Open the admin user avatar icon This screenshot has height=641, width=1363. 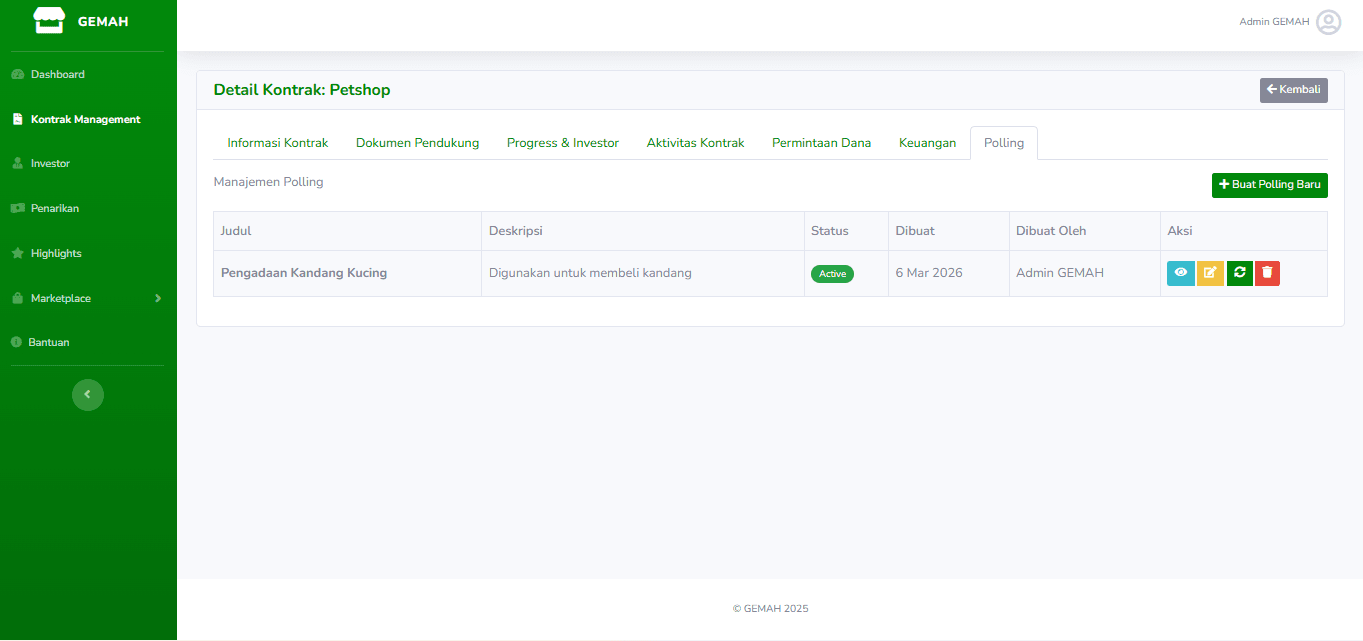coord(1328,22)
